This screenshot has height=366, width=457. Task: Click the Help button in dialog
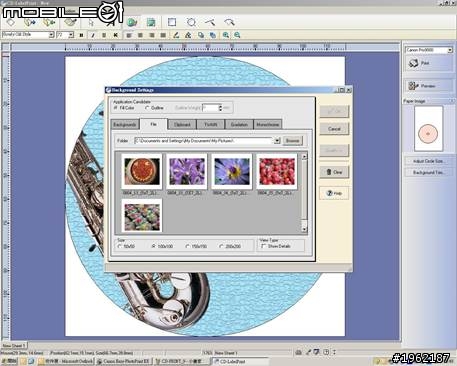334,193
